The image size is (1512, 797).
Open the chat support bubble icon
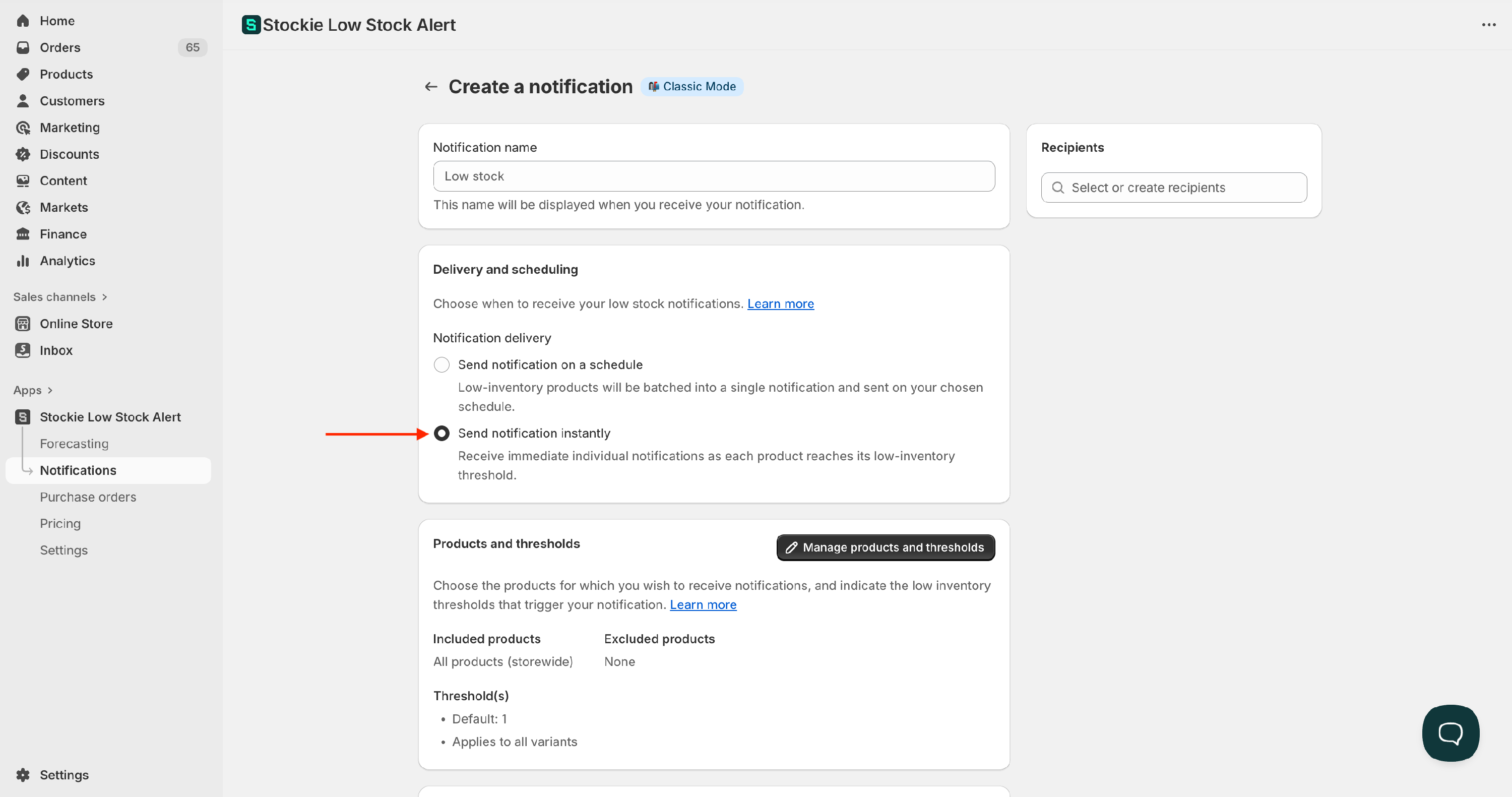click(x=1450, y=732)
